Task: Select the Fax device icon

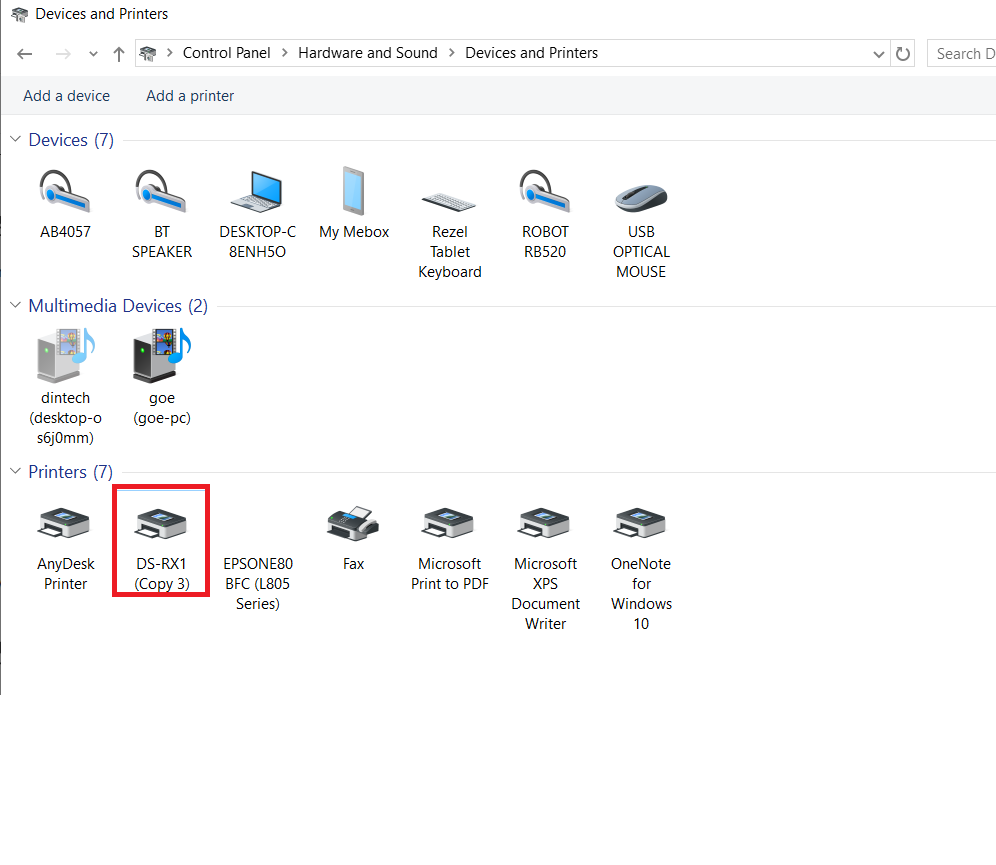Action: [x=353, y=523]
